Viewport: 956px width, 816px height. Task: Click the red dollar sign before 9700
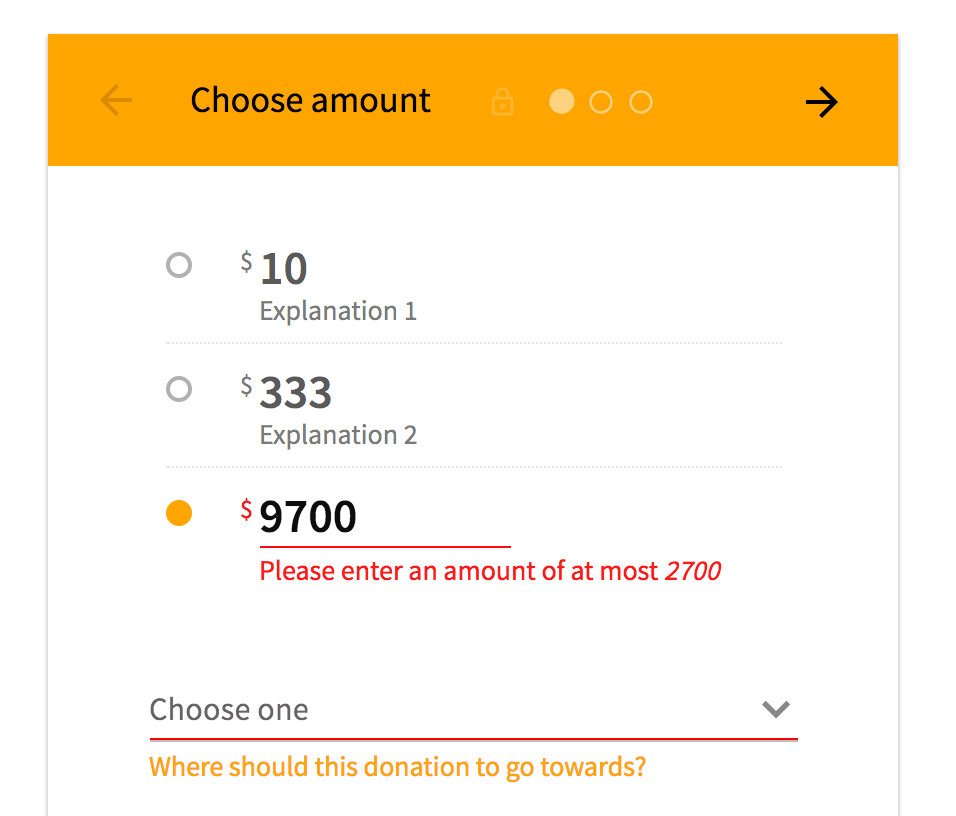point(246,510)
